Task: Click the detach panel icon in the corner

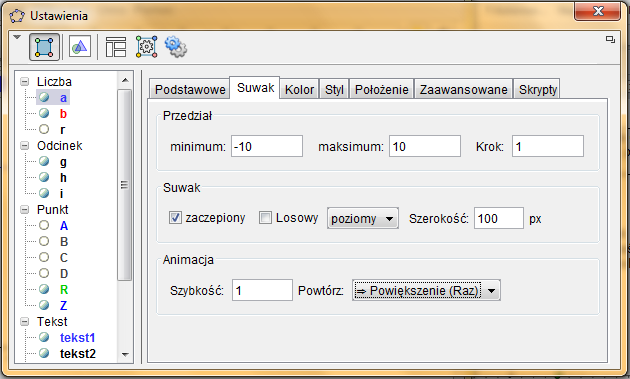Action: [x=610, y=39]
